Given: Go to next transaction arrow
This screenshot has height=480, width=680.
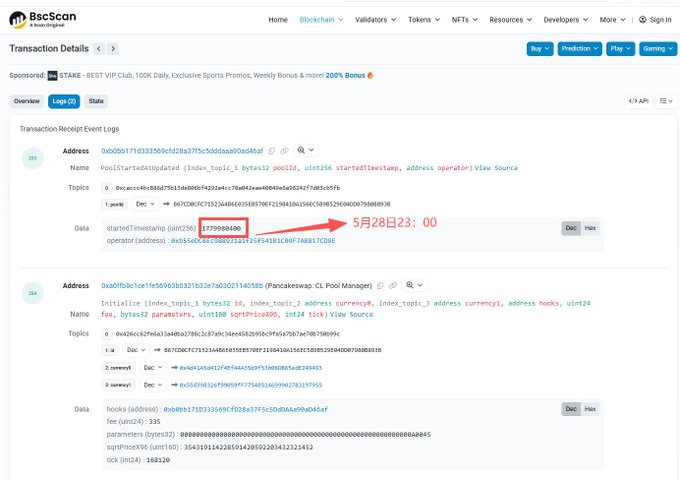Looking at the screenshot, I should (x=113, y=49).
